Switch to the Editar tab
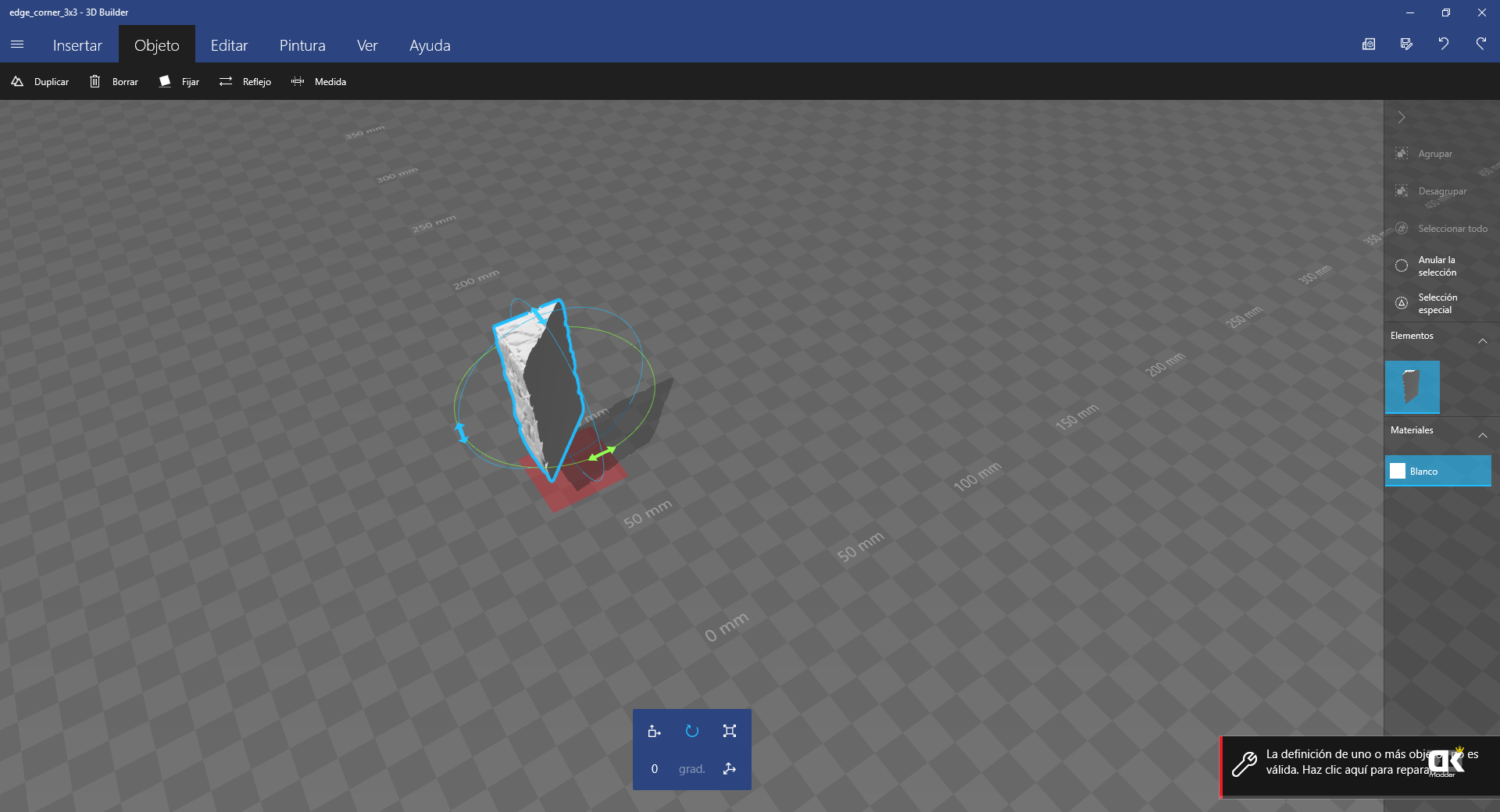 pos(229,45)
